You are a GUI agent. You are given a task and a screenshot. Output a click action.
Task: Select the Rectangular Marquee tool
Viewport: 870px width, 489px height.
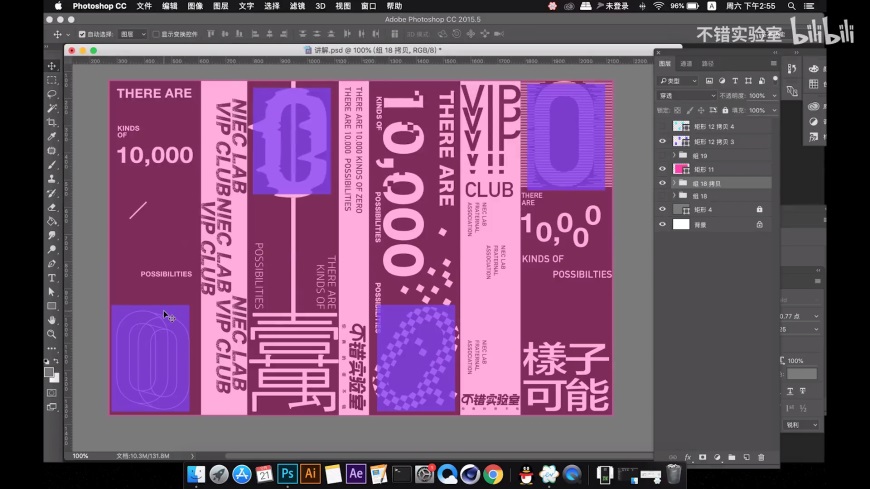[52, 80]
